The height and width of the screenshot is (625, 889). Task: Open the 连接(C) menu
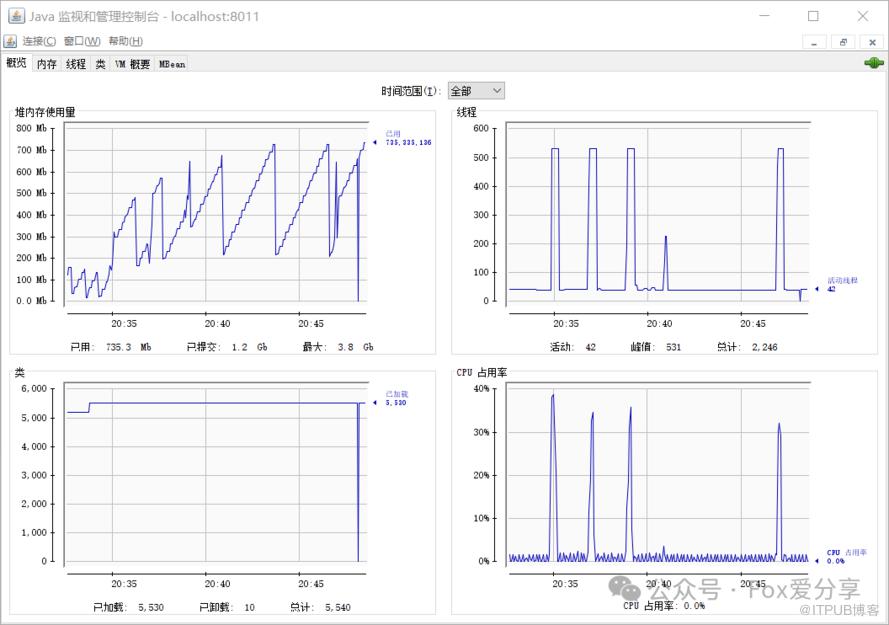[x=39, y=41]
